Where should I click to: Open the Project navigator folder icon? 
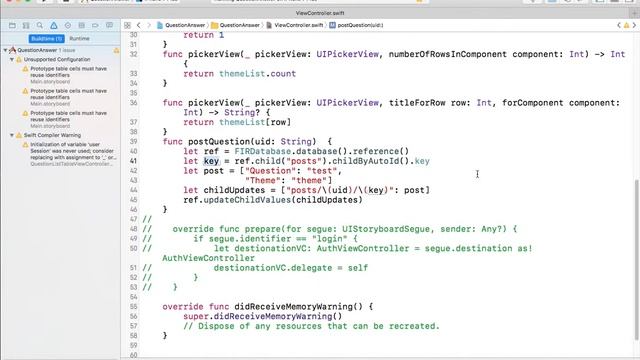[x=12, y=25]
